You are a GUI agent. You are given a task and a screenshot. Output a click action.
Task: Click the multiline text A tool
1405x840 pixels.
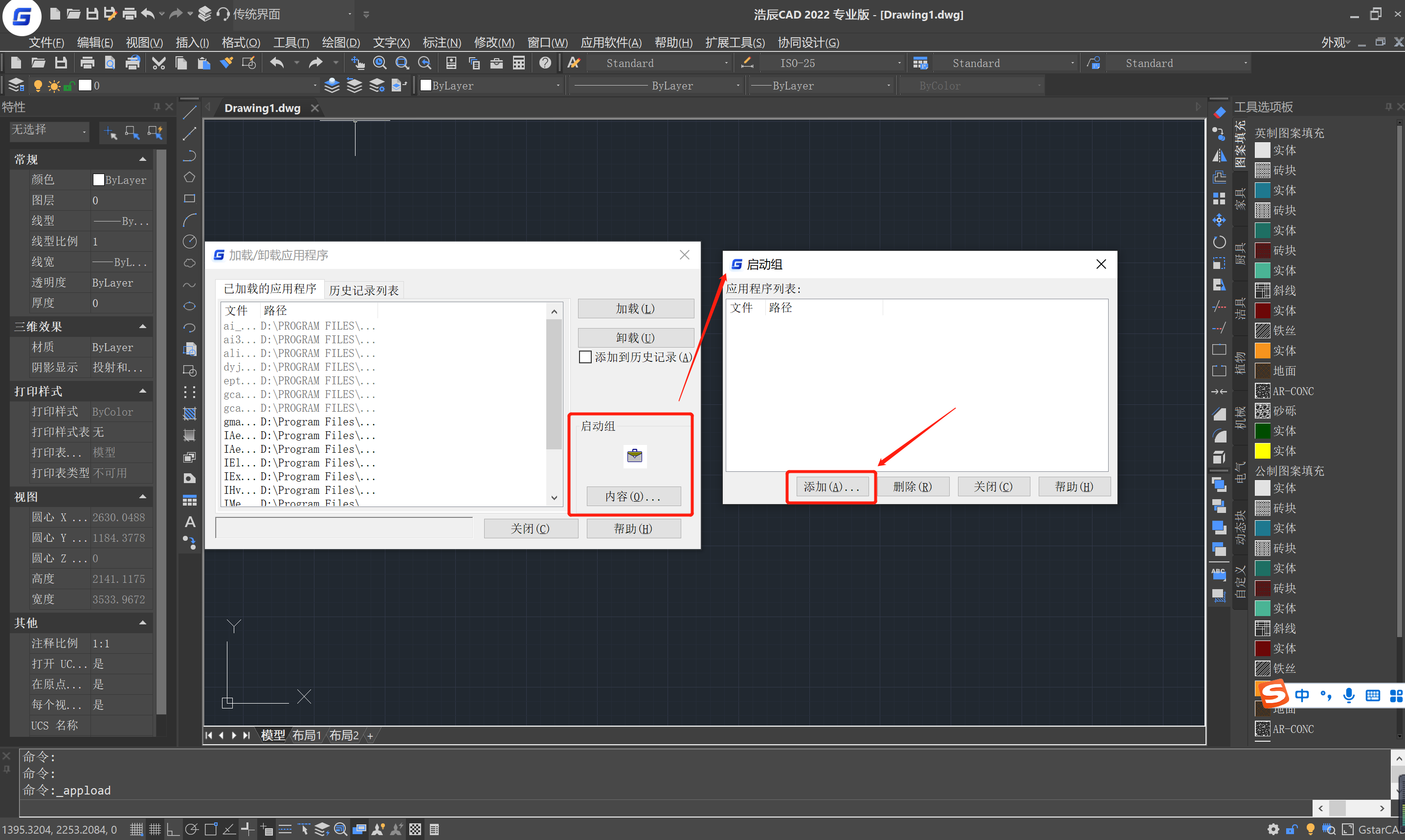click(190, 522)
